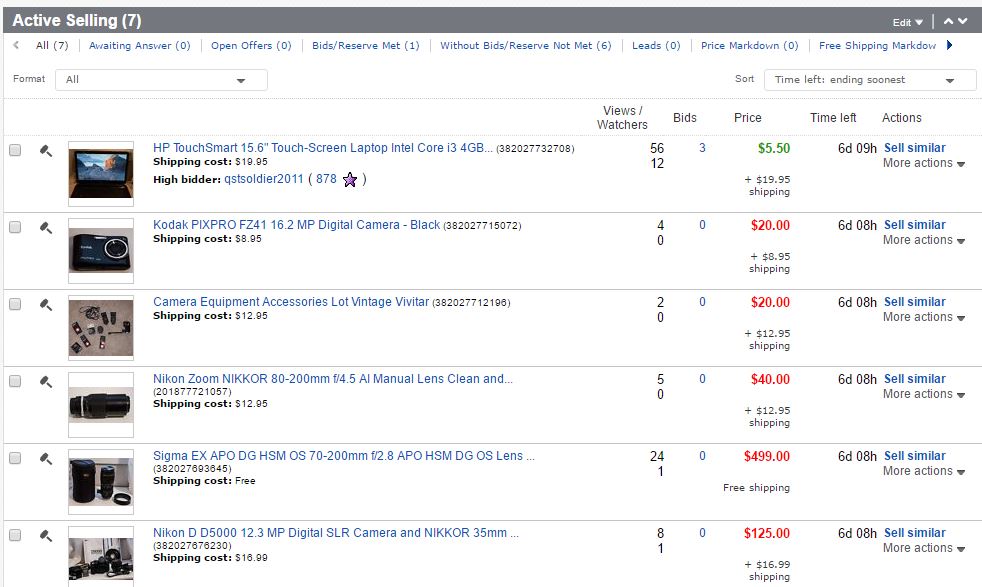Open high bidder qstsoldier2011 profile link
982x587 pixels.
click(264, 180)
